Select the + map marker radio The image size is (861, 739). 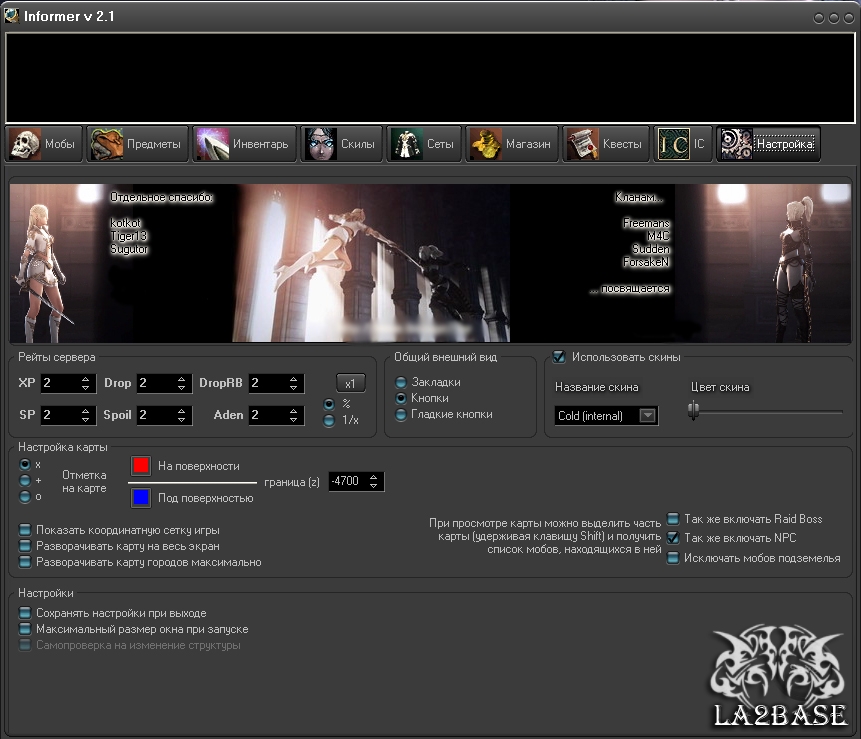coord(25,480)
